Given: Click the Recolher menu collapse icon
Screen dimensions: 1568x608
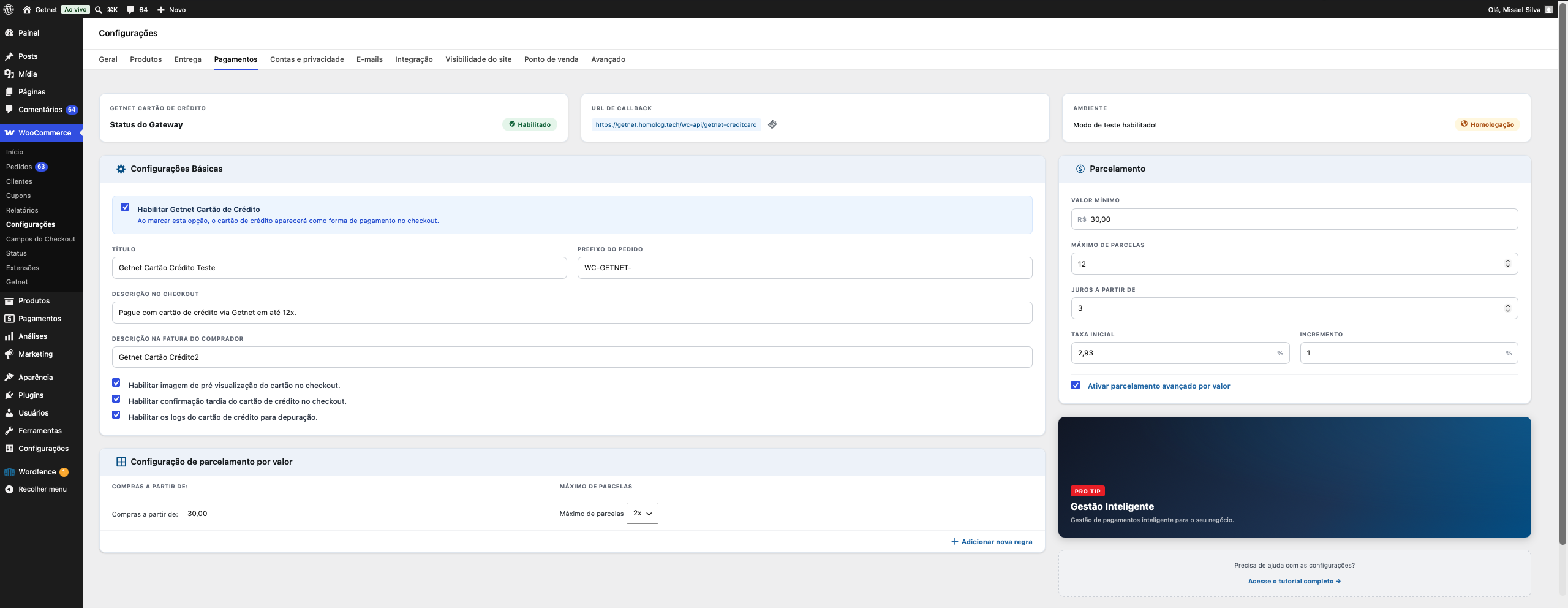Looking at the screenshot, I should (9, 490).
